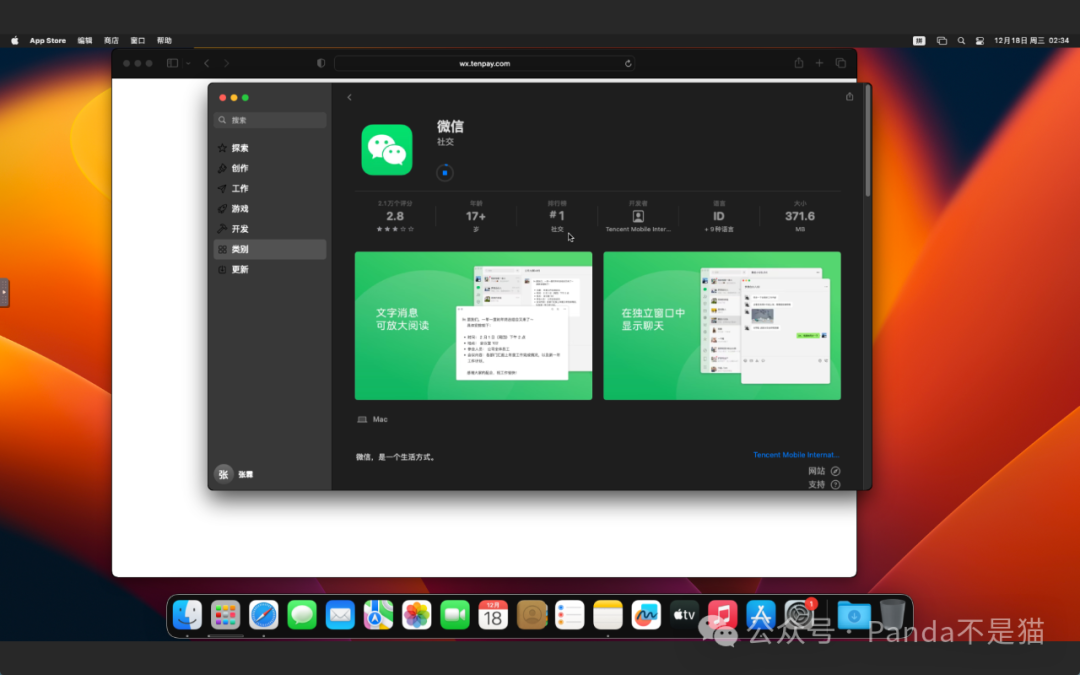Open the 帮助 menu

[164, 41]
